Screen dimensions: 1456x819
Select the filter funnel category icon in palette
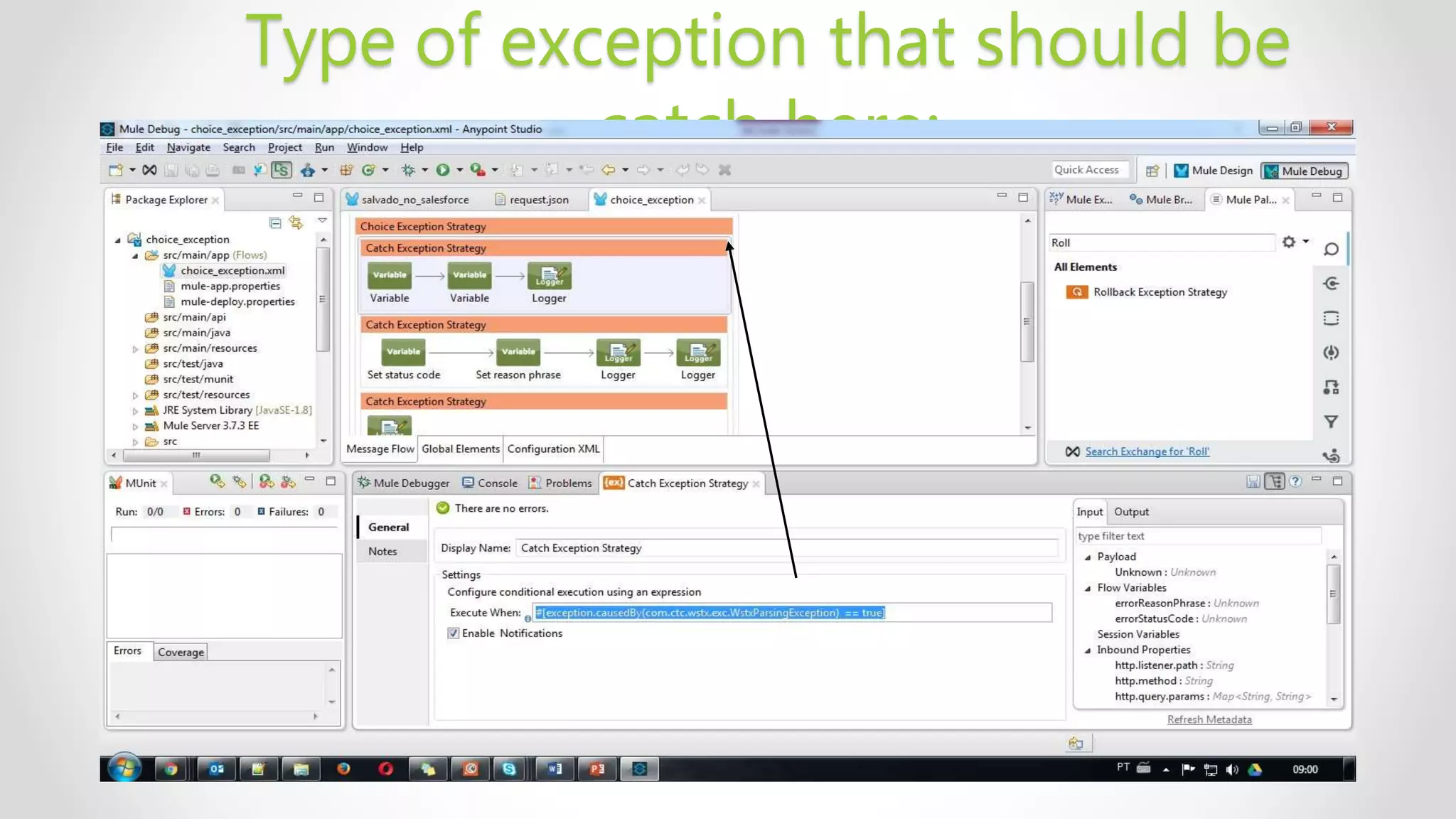(1331, 422)
